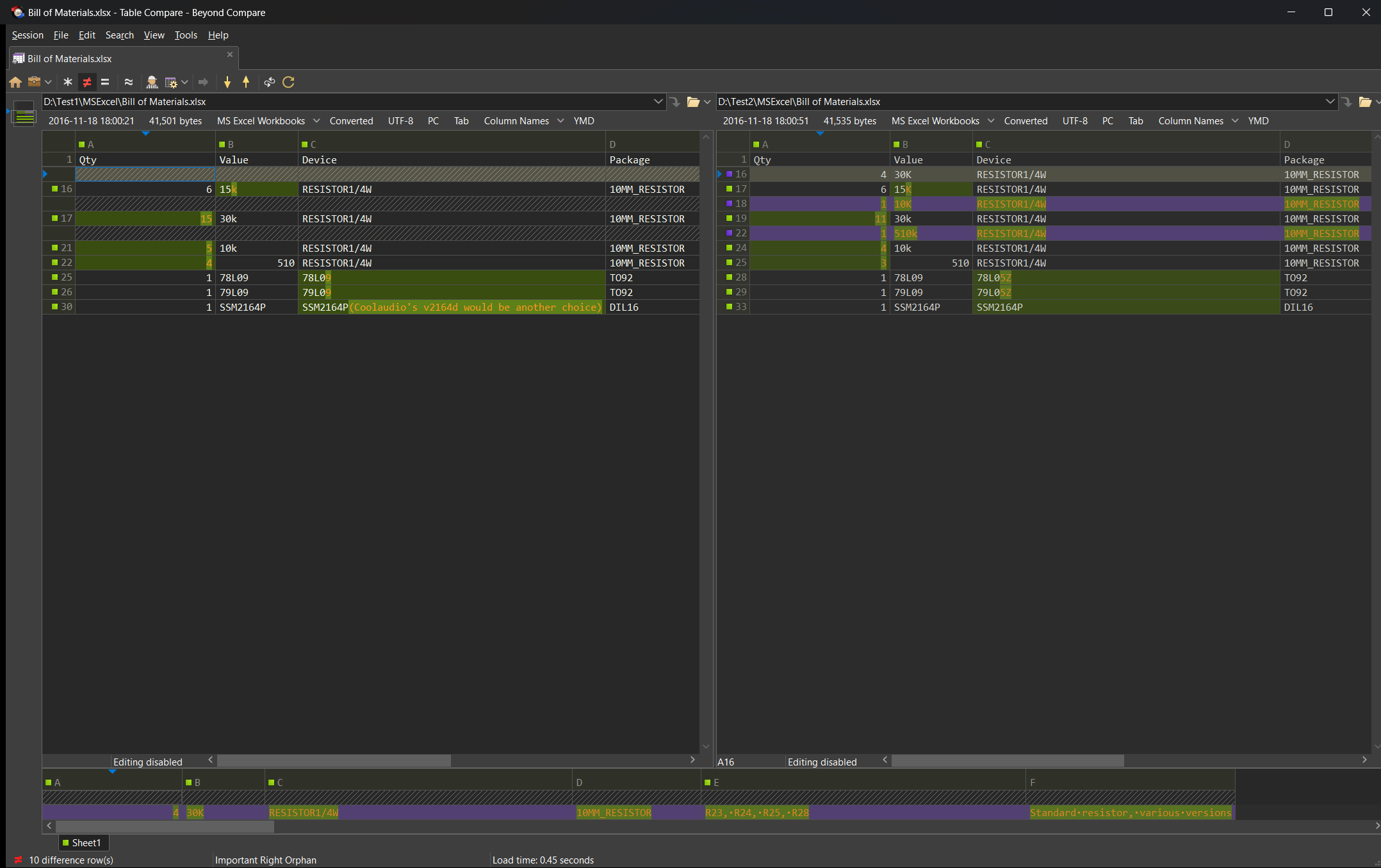This screenshot has height=868, width=1381.
Task: Click left pane horizontal scrollbar thumb
Action: coord(334,760)
